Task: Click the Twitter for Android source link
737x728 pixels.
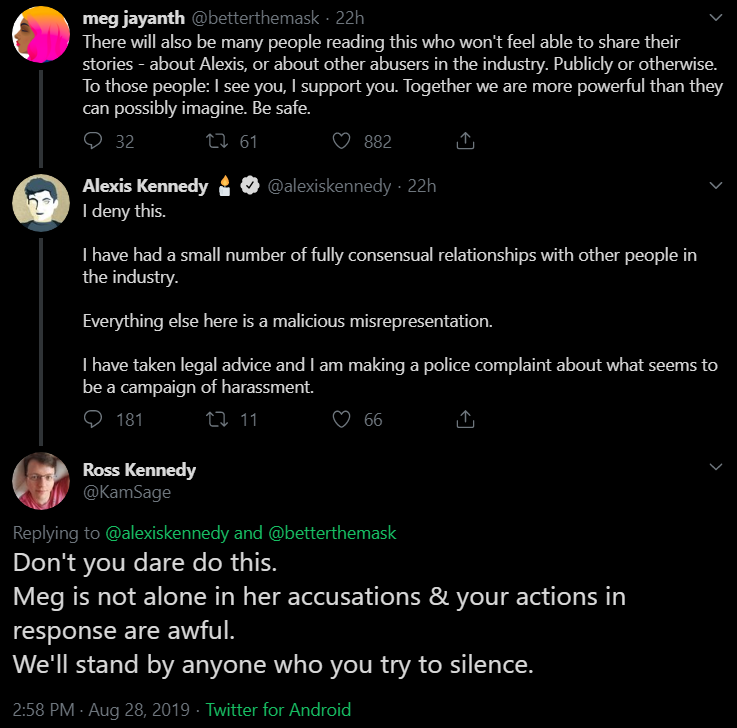Action: [x=278, y=710]
